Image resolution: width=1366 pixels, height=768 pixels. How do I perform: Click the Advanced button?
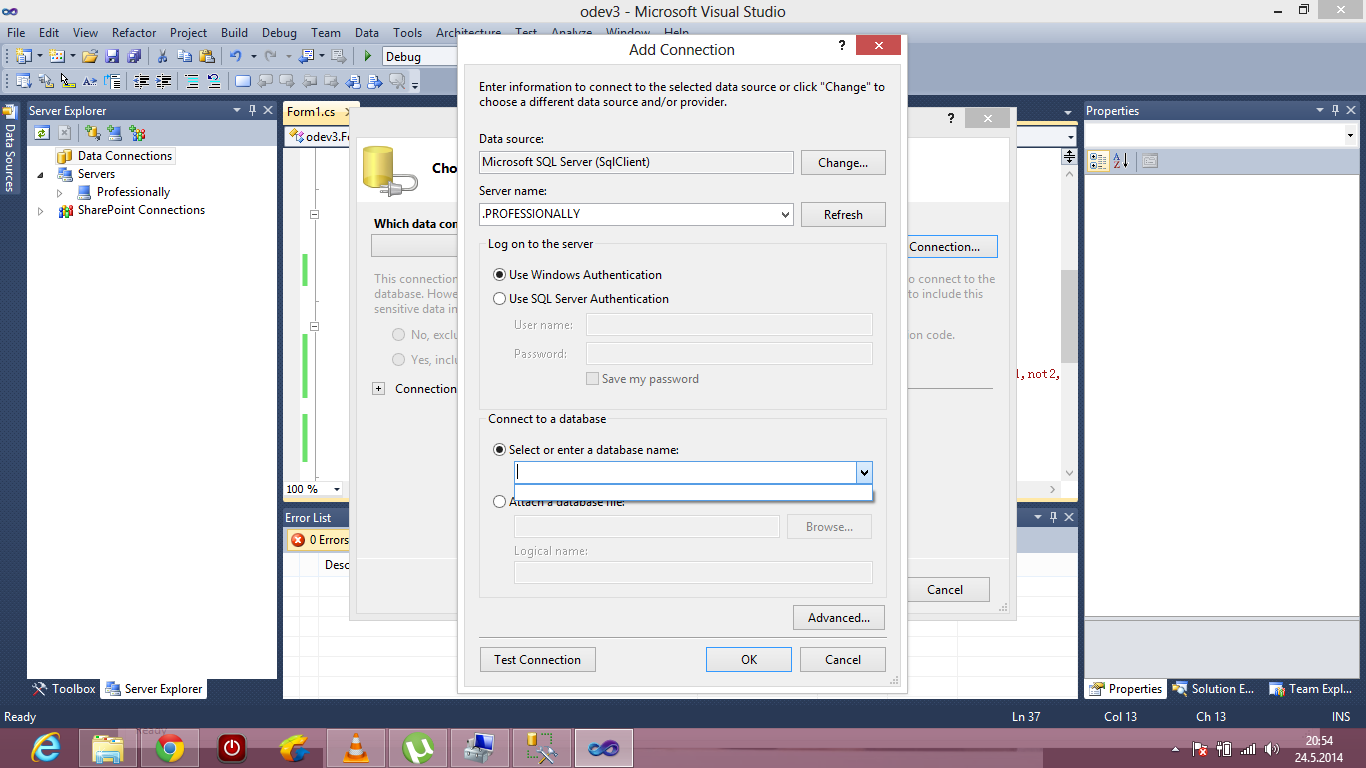pos(839,617)
